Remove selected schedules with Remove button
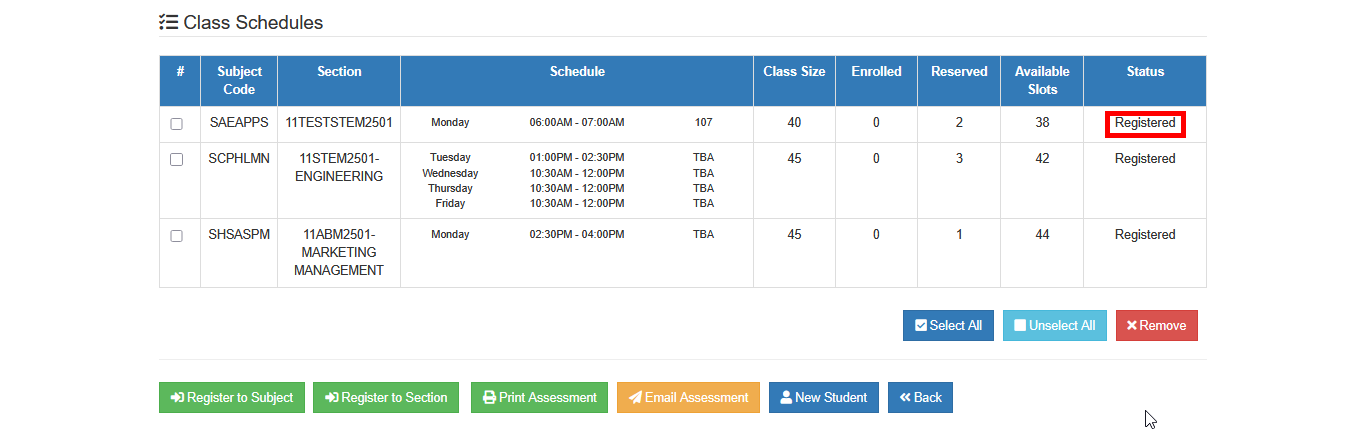Image resolution: width=1358 pixels, height=435 pixels. (1157, 325)
